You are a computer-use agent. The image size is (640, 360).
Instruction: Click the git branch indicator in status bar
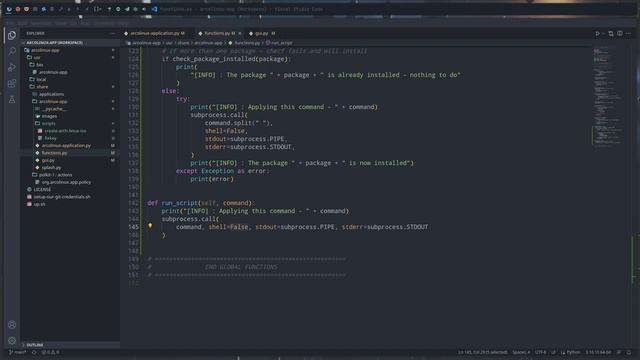pos(18,352)
